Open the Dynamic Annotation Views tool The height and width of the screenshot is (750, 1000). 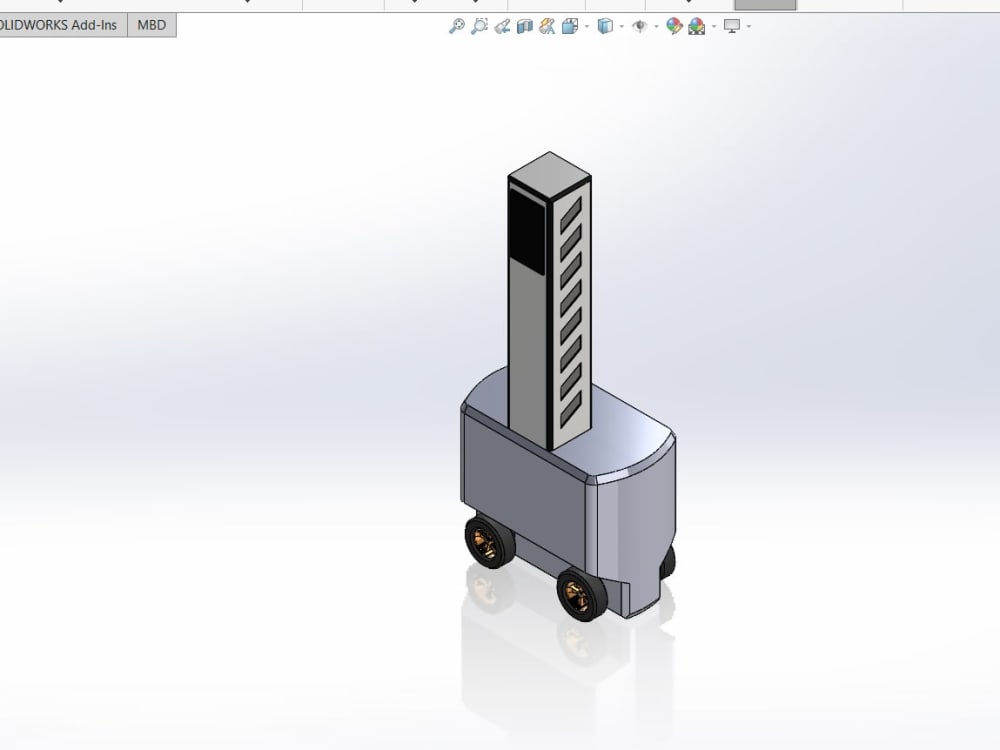[x=547, y=25]
